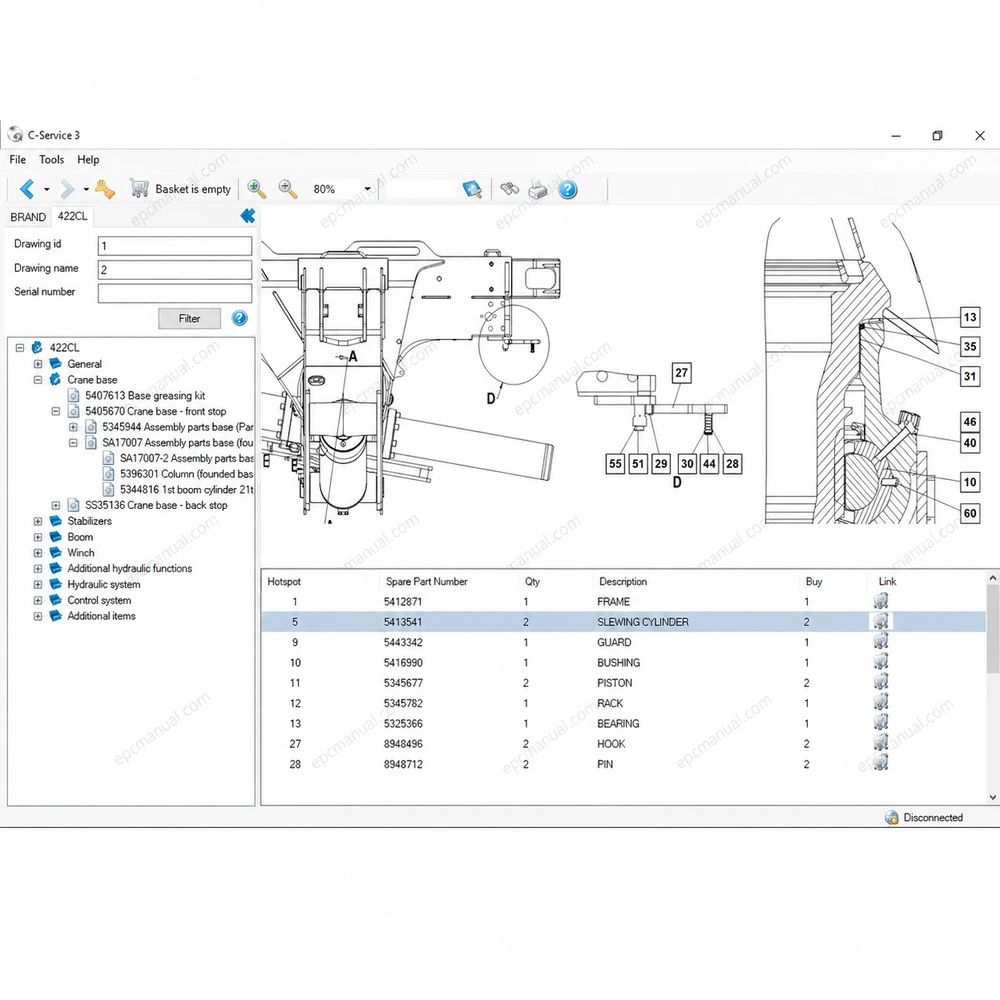Expand 5345944 Assembly parts base node
1000x1000 pixels.
[x=73, y=427]
